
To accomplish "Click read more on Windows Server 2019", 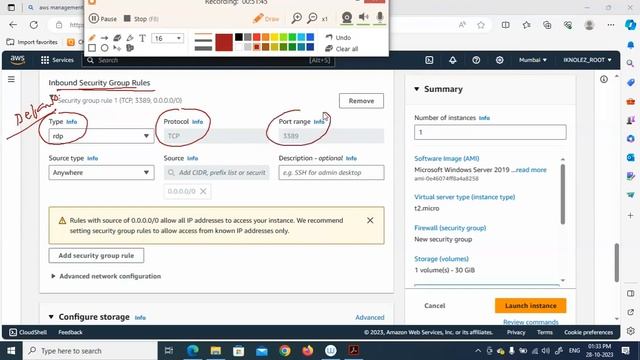I will tap(531, 170).
